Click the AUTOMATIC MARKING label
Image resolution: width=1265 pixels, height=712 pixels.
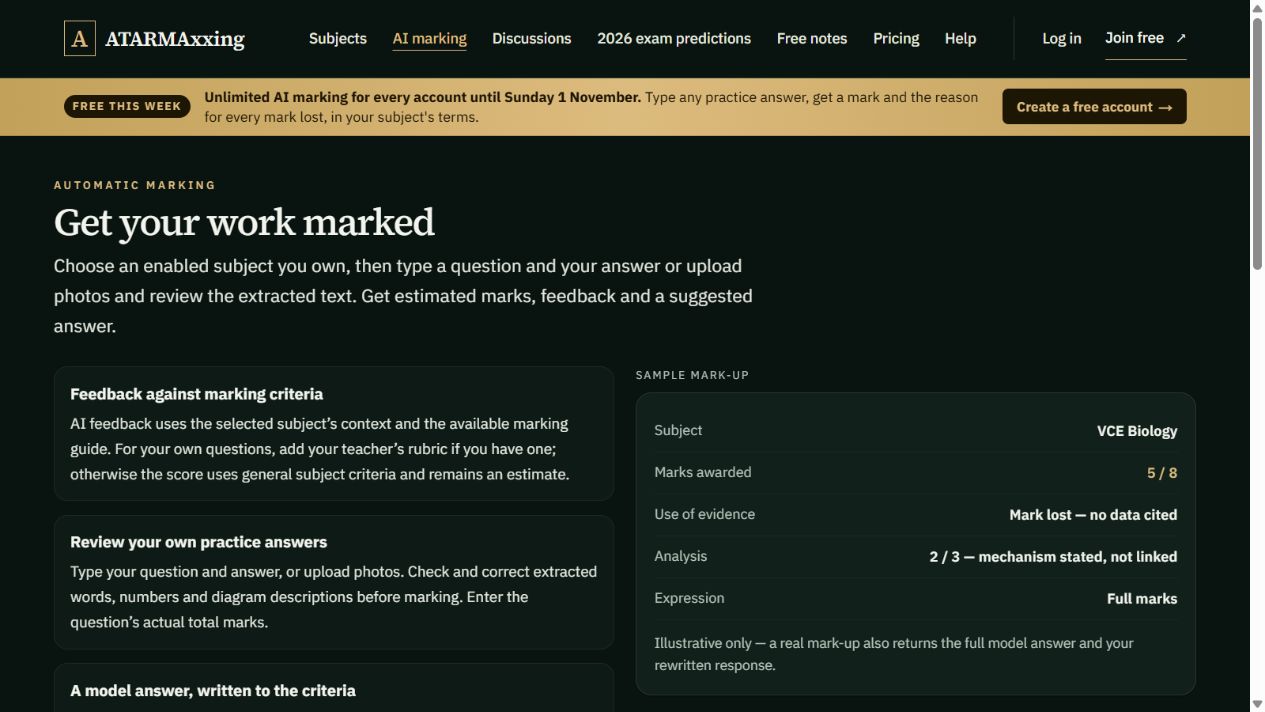[x=135, y=185]
